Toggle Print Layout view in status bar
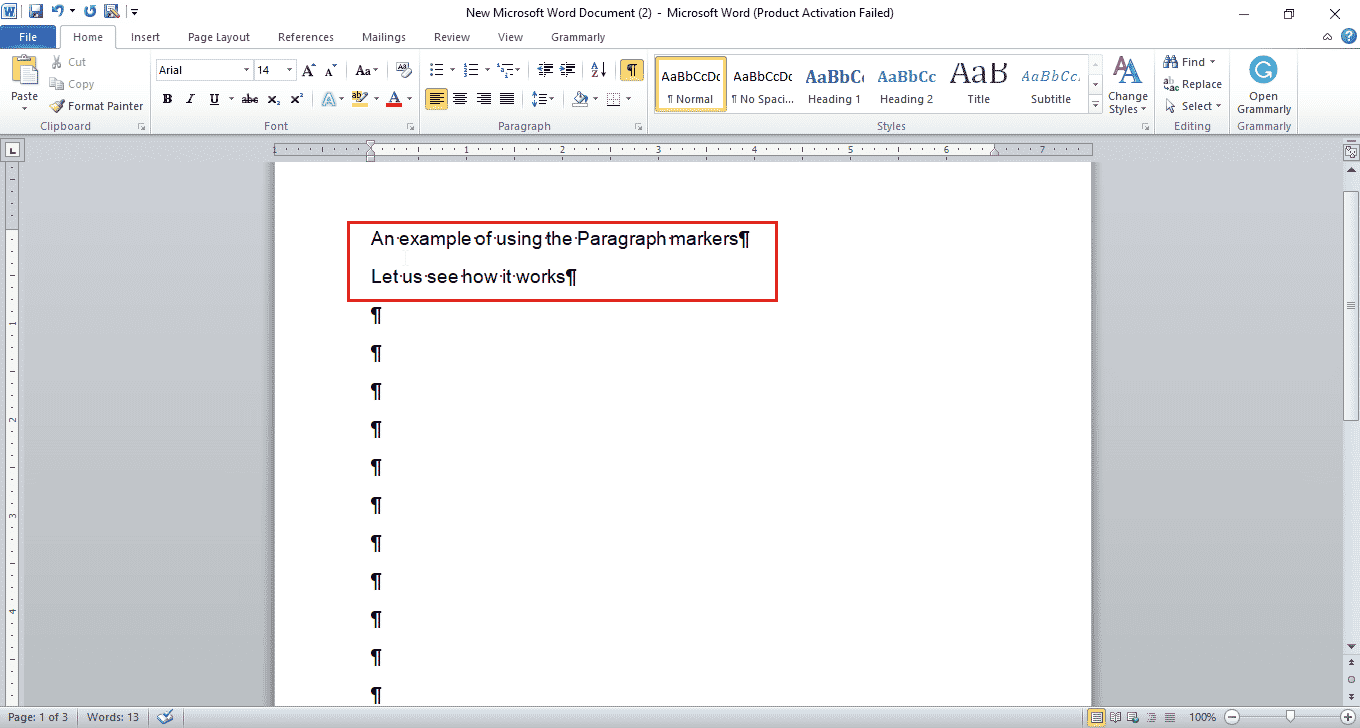 [x=1096, y=717]
